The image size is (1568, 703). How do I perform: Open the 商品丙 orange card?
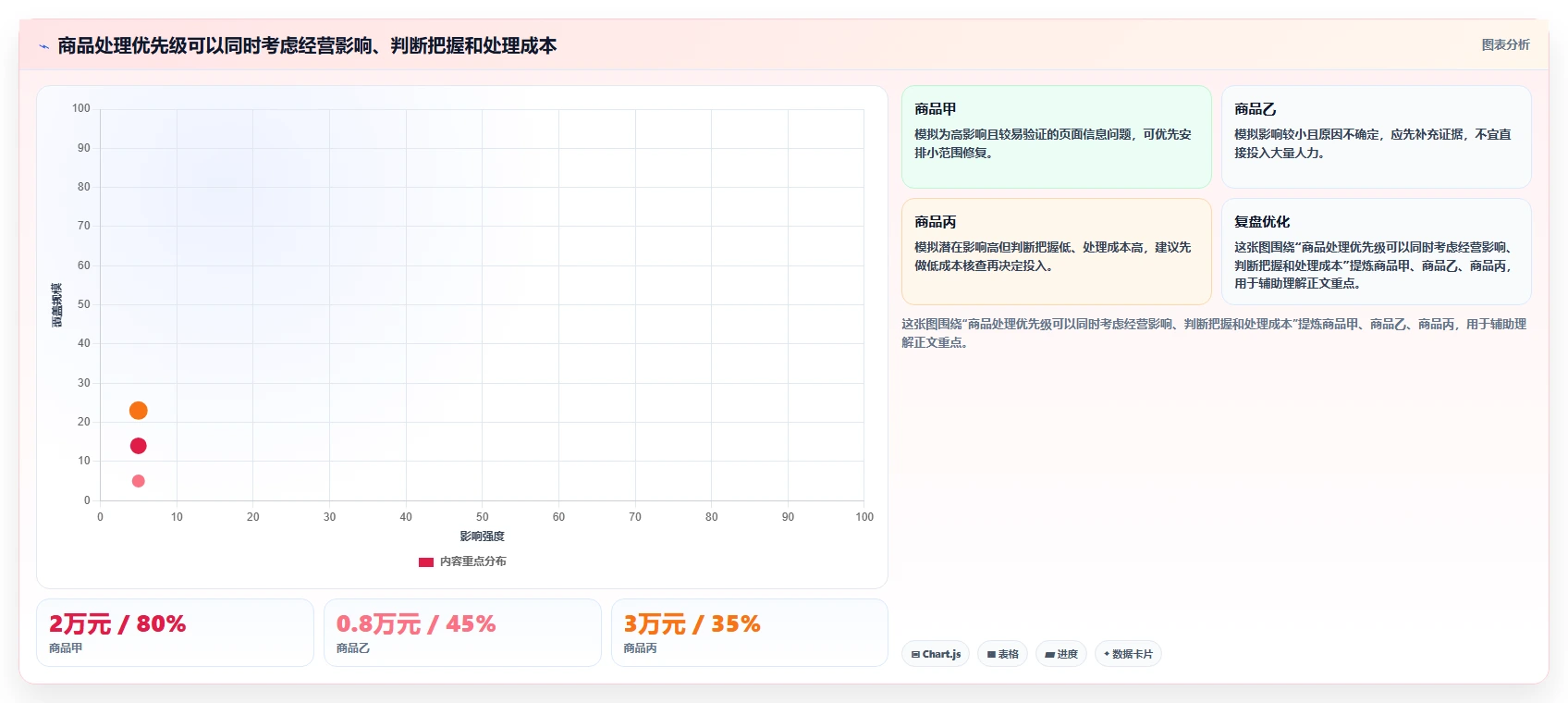pyautogui.click(x=1057, y=252)
